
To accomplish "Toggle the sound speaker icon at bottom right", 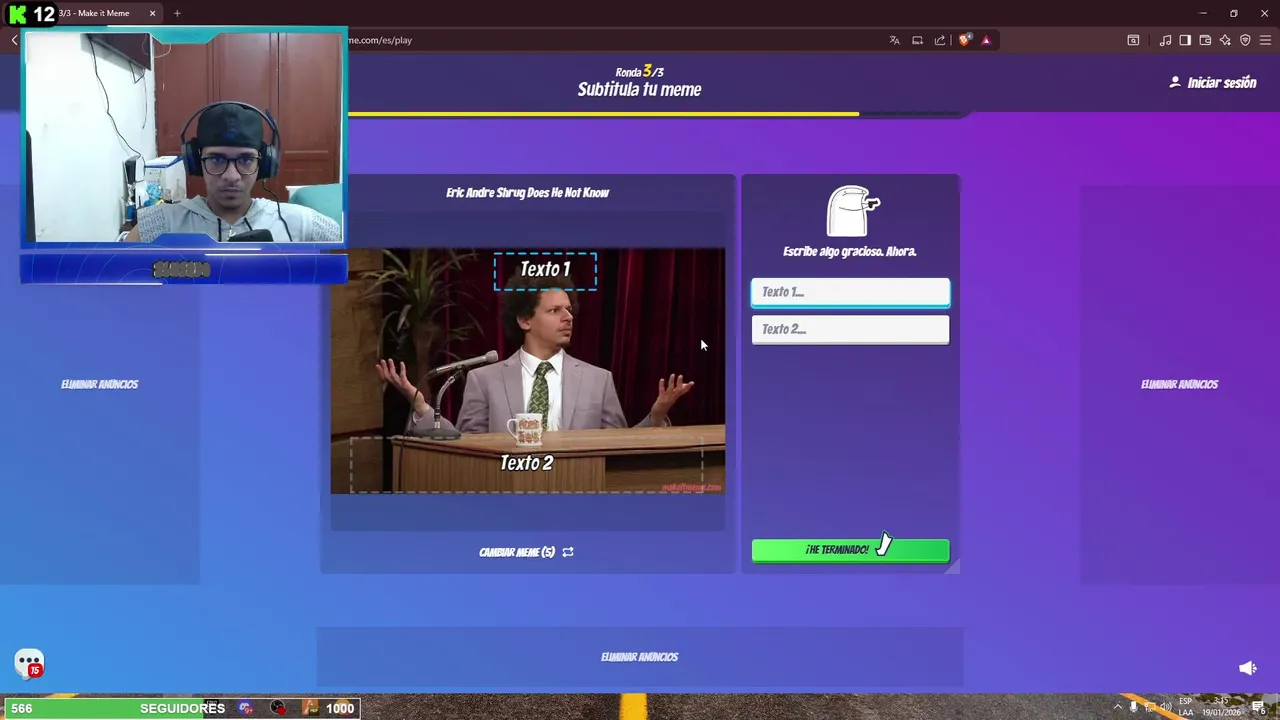I will point(1247,668).
